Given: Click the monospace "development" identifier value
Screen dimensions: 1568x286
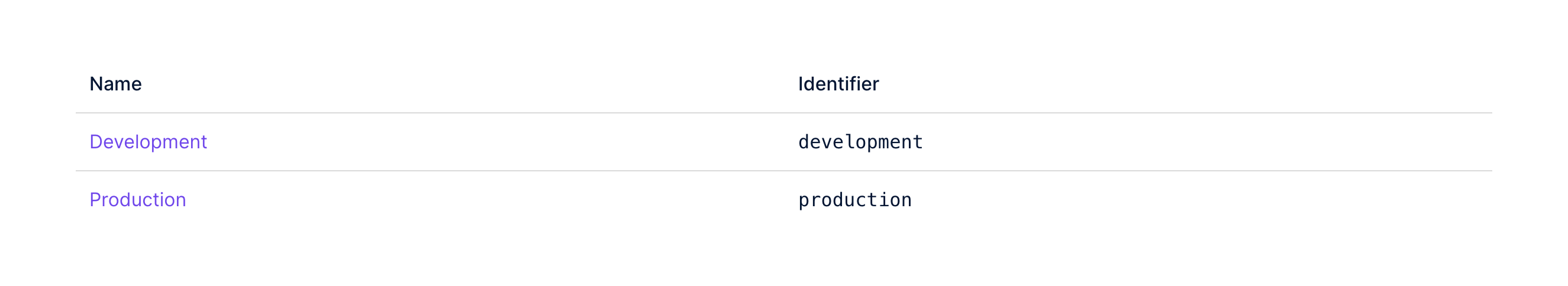Looking at the screenshot, I should 860,142.
